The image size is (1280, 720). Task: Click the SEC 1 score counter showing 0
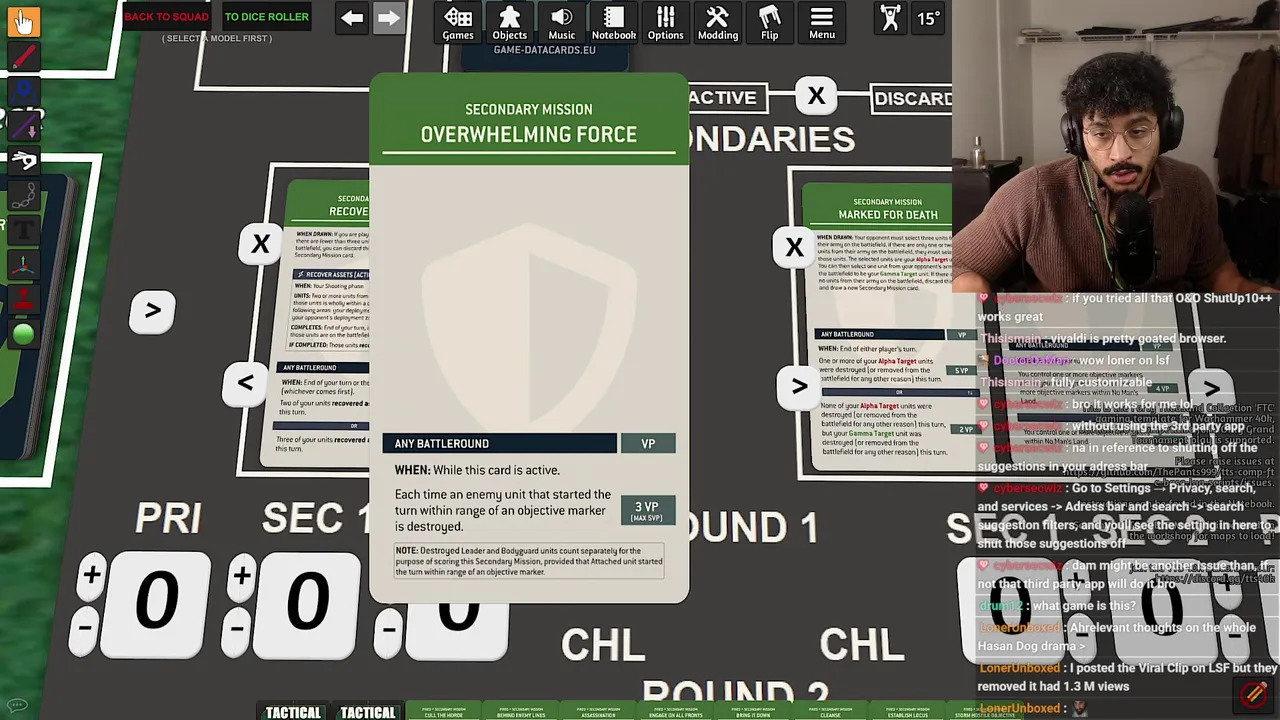click(306, 603)
